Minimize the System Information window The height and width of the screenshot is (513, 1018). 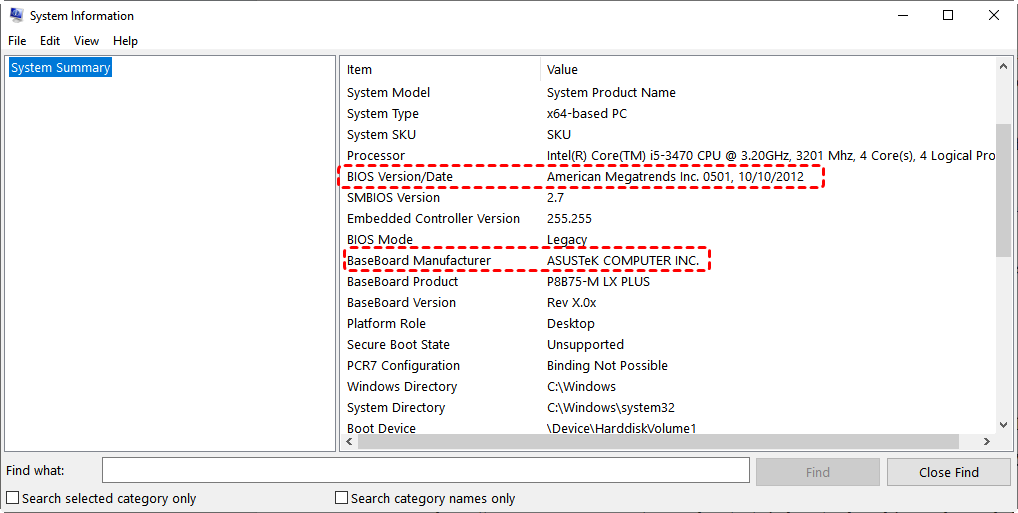pos(902,15)
